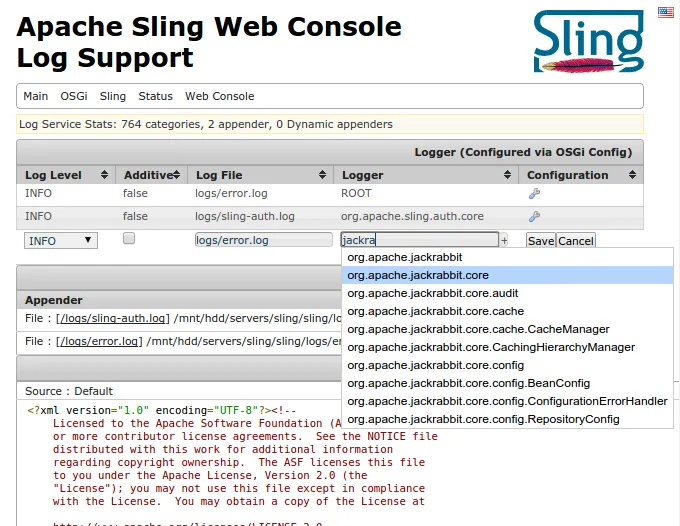Click the Logger (Configured via OSGi Config) heading
This screenshot has height=526, width=680.
click(x=523, y=152)
